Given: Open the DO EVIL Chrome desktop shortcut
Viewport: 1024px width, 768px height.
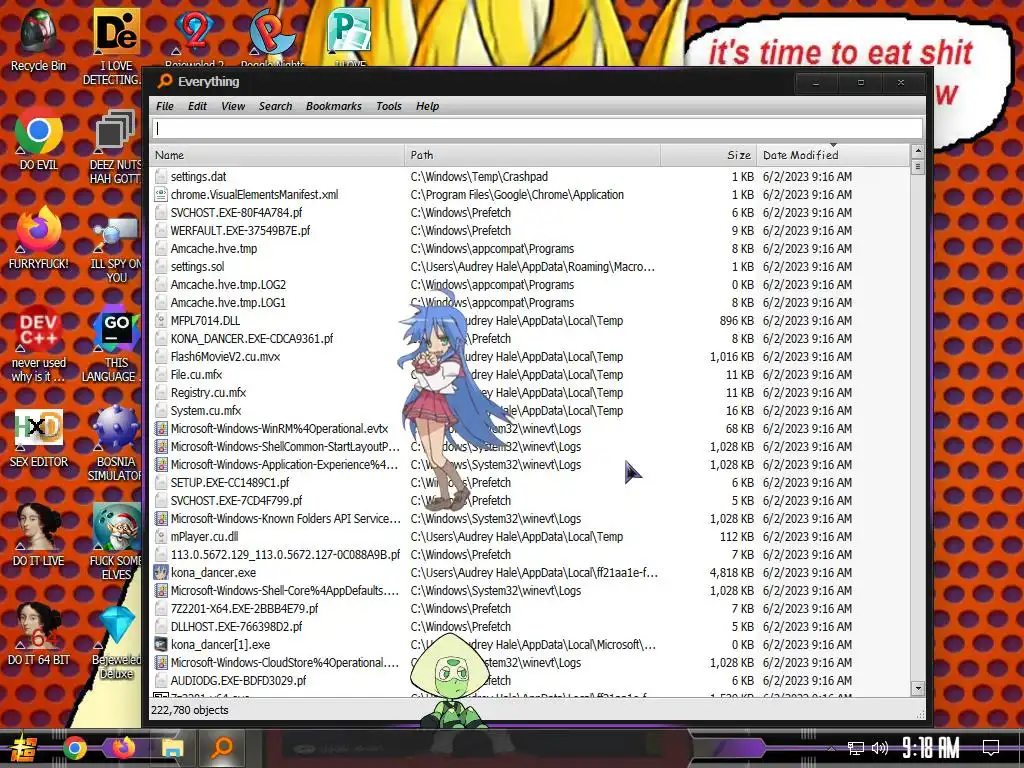Looking at the screenshot, I should click(38, 140).
